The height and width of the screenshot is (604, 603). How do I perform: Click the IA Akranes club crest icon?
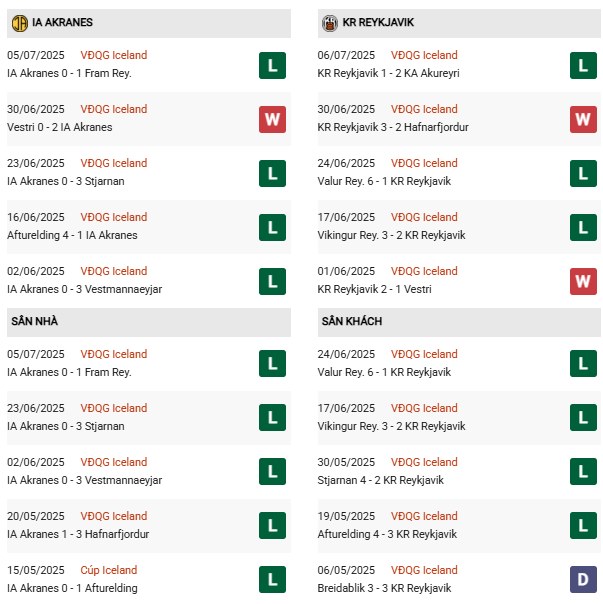click(x=19, y=22)
